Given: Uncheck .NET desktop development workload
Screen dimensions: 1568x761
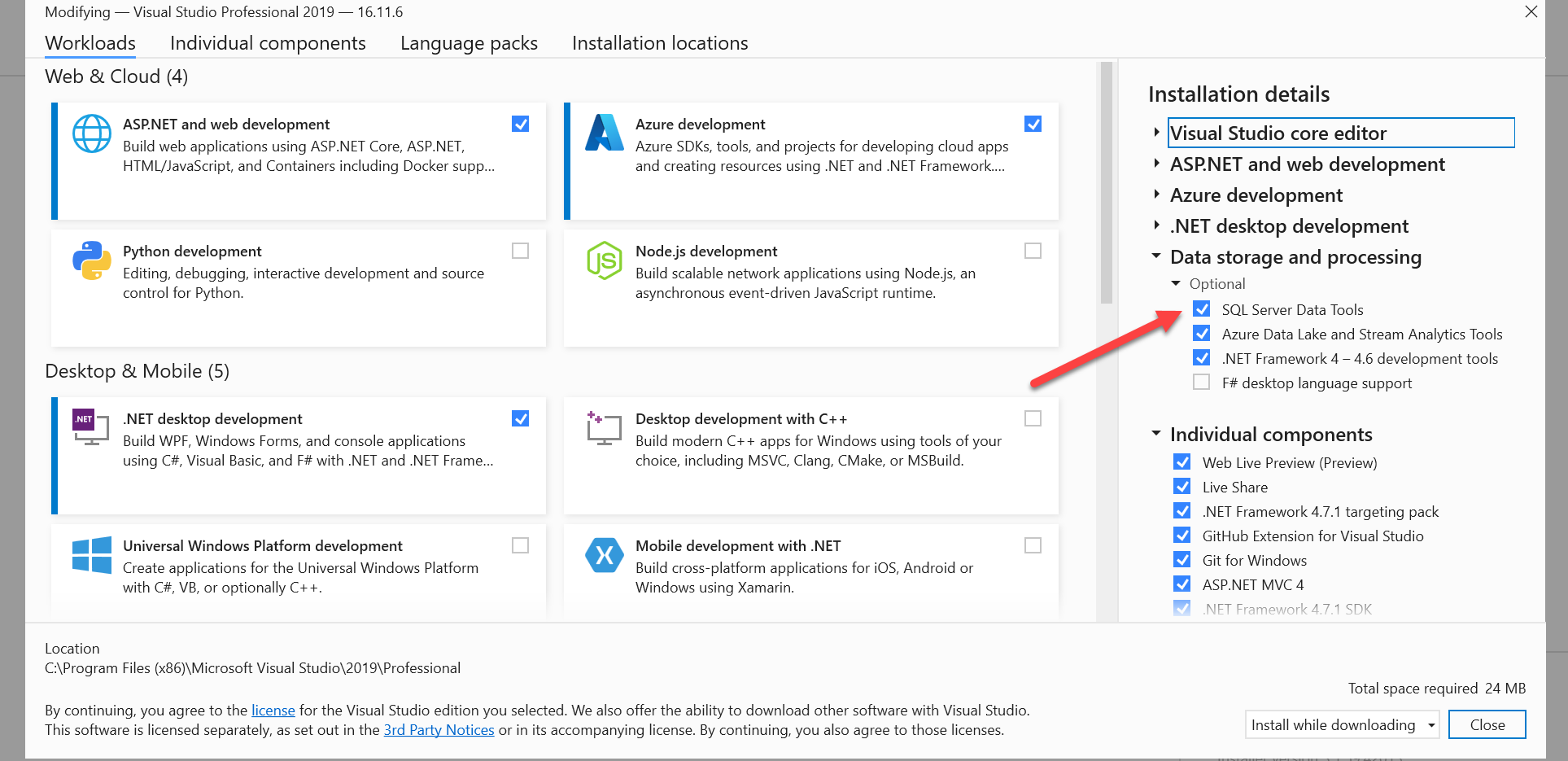Looking at the screenshot, I should [521, 418].
